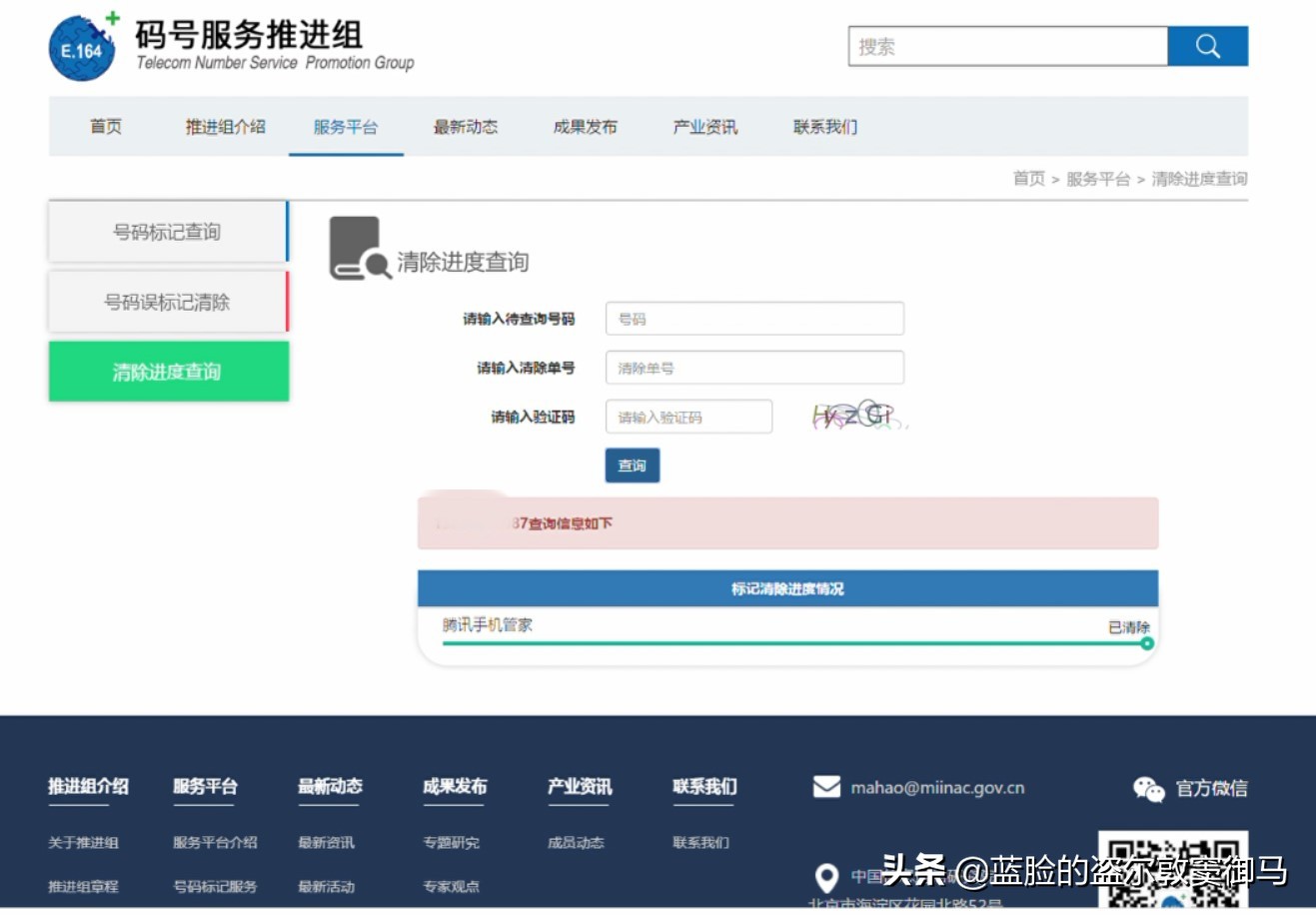This screenshot has width=1316, height=915.
Task: Open the 首页 navigation item
Action: pos(104,126)
